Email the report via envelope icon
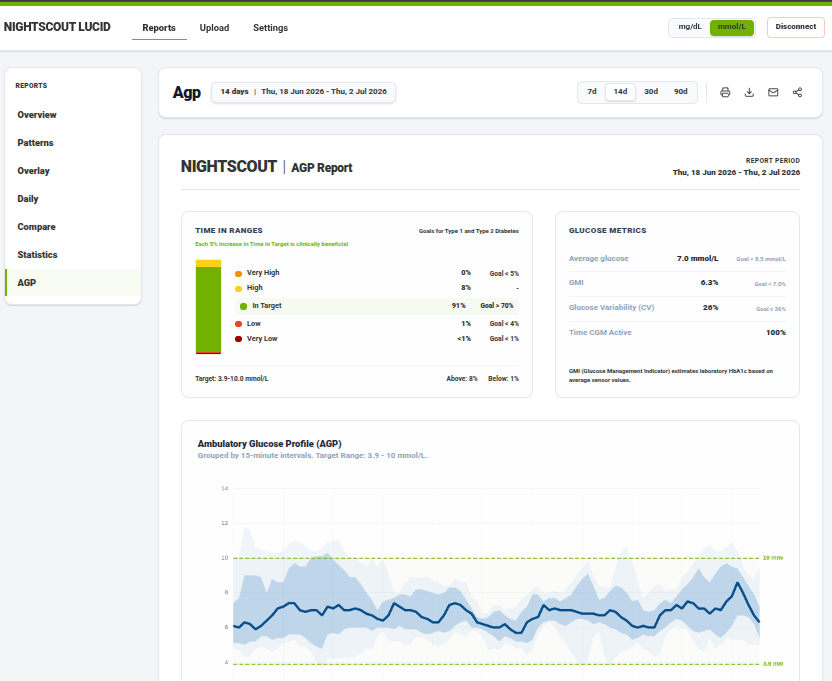832x681 pixels. click(773, 92)
